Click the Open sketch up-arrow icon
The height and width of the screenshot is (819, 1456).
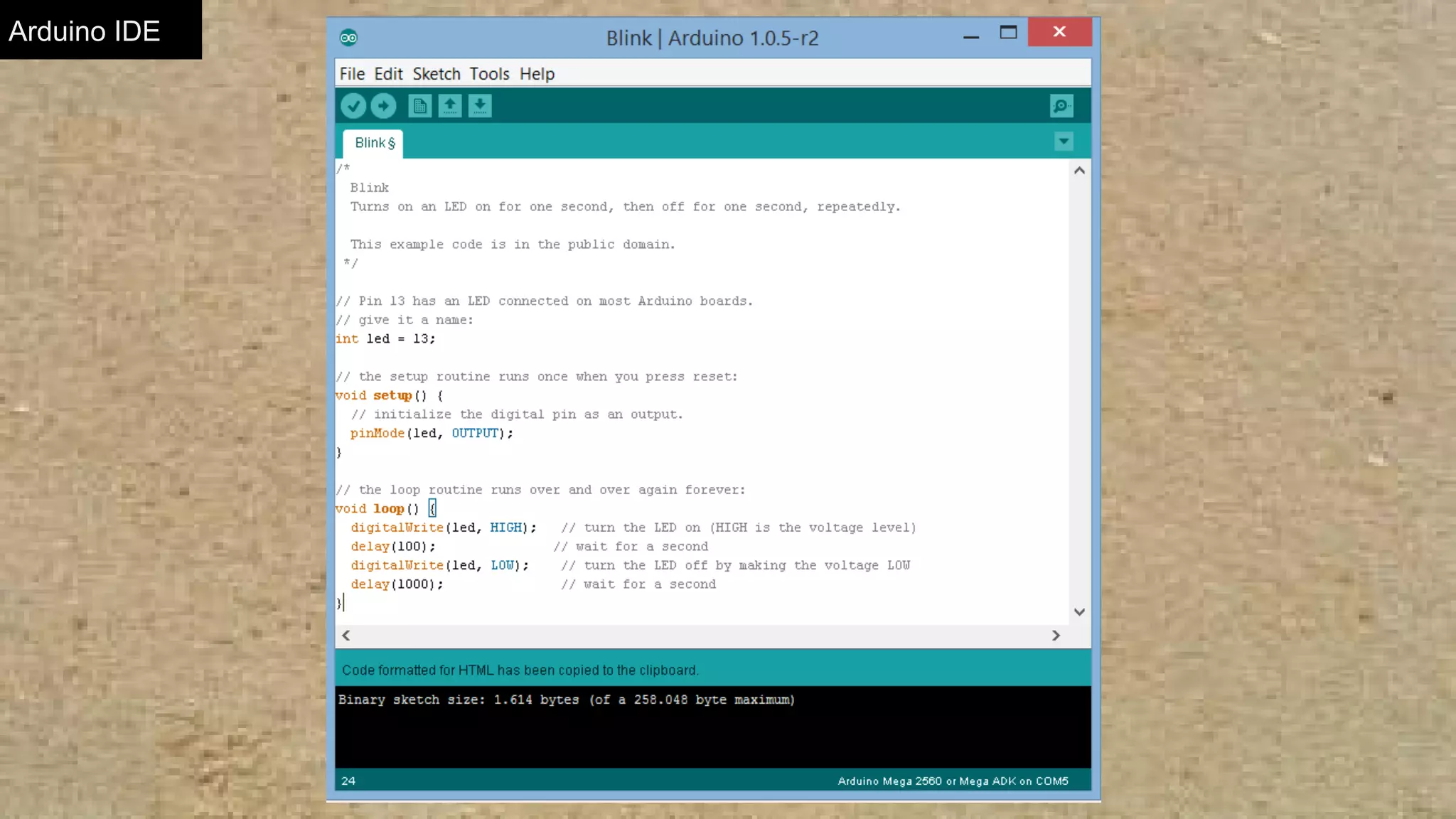click(x=449, y=106)
